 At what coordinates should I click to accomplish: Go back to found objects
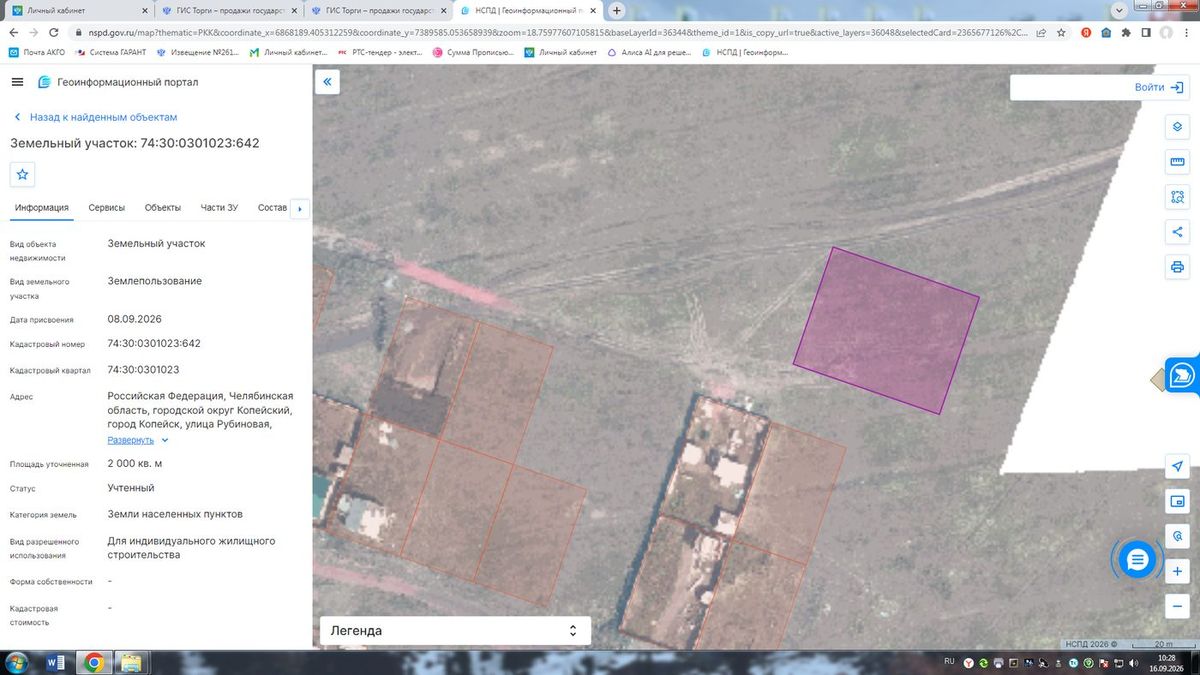pos(95,117)
